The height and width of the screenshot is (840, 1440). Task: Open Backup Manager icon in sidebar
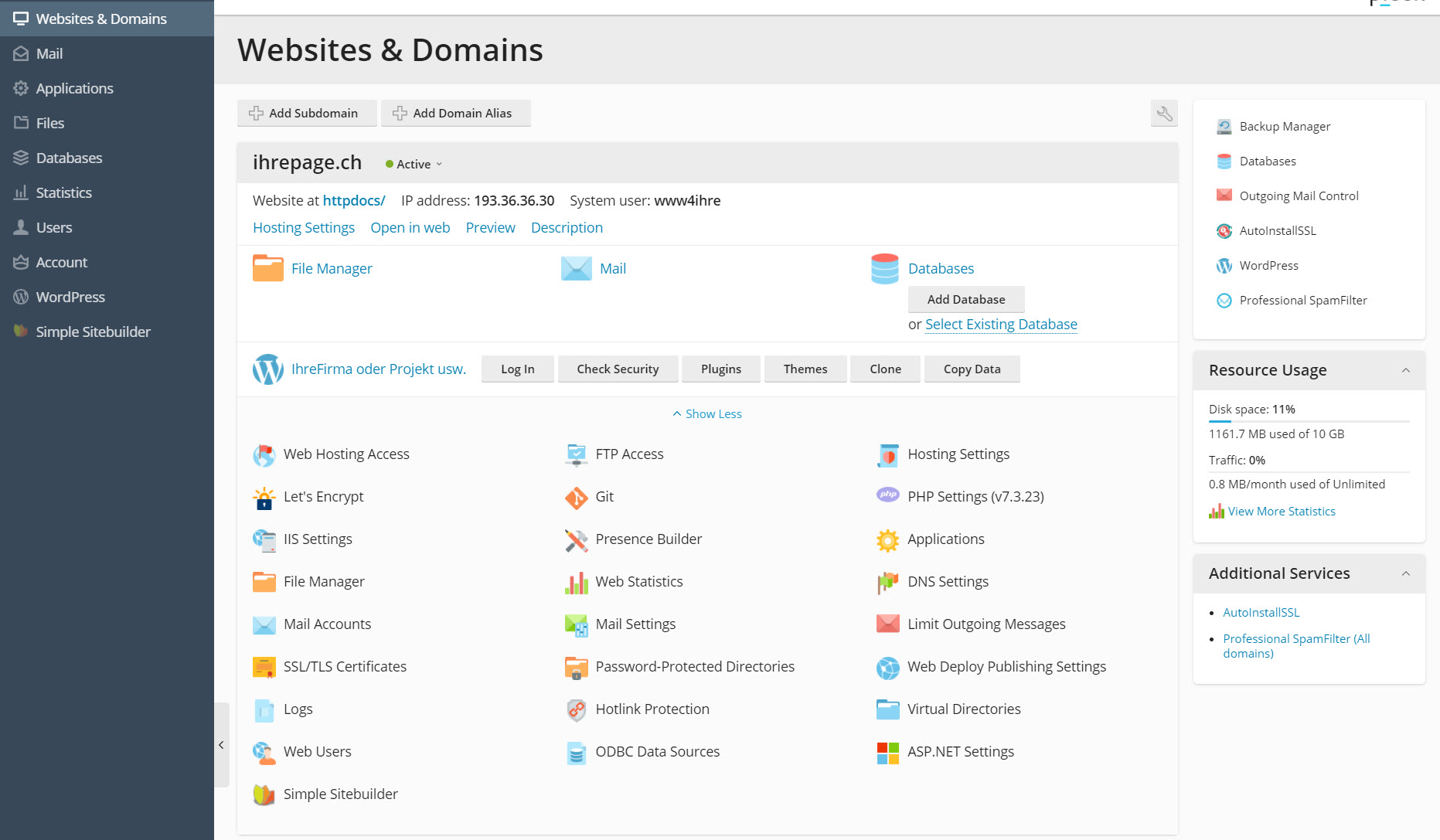[x=1224, y=127]
